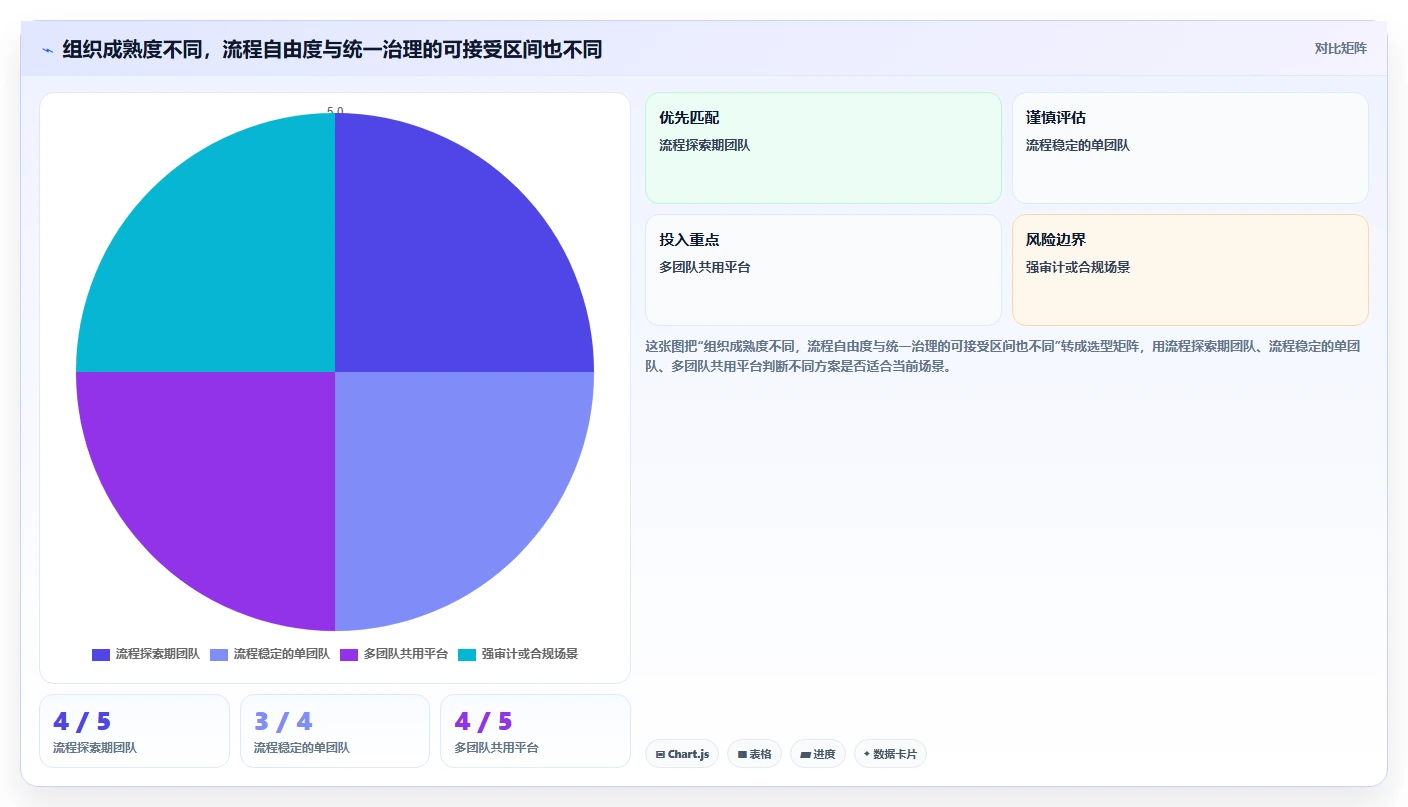This screenshot has height=807, width=1408.
Task: Click the 3 / 4 流程稳定的单团队 stat card
Action: point(335,731)
